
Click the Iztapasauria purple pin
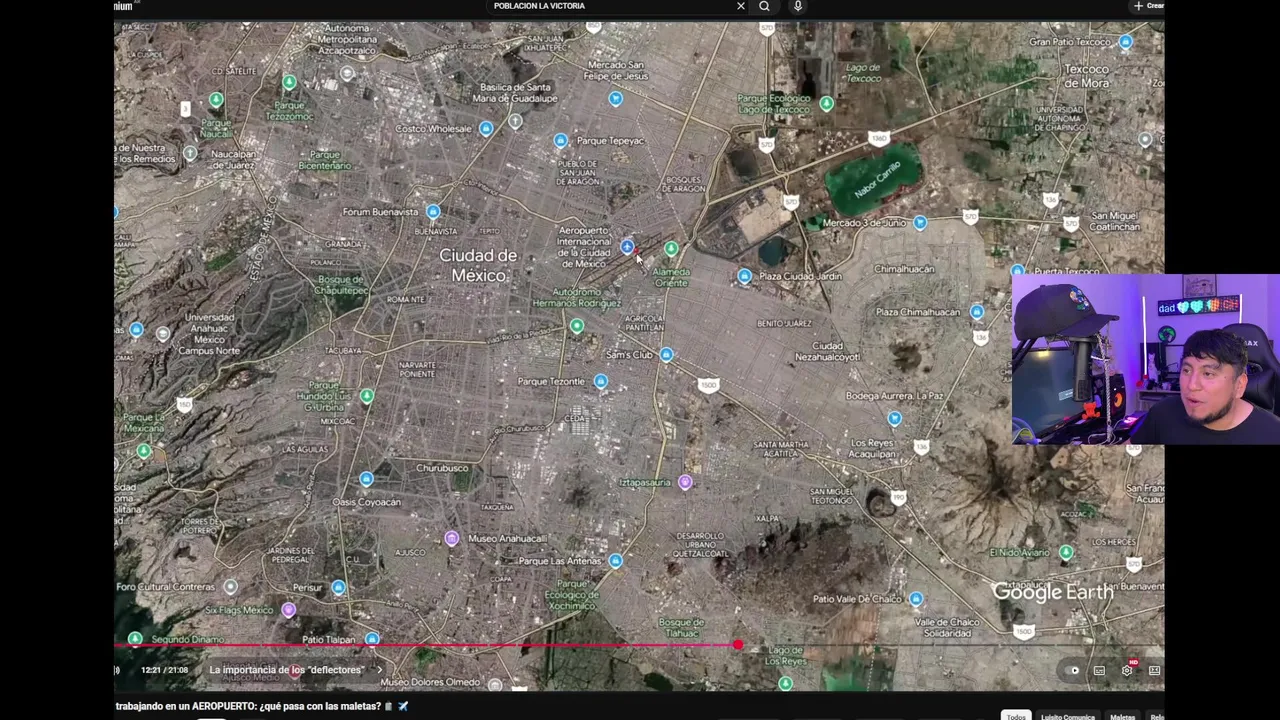[x=685, y=483]
